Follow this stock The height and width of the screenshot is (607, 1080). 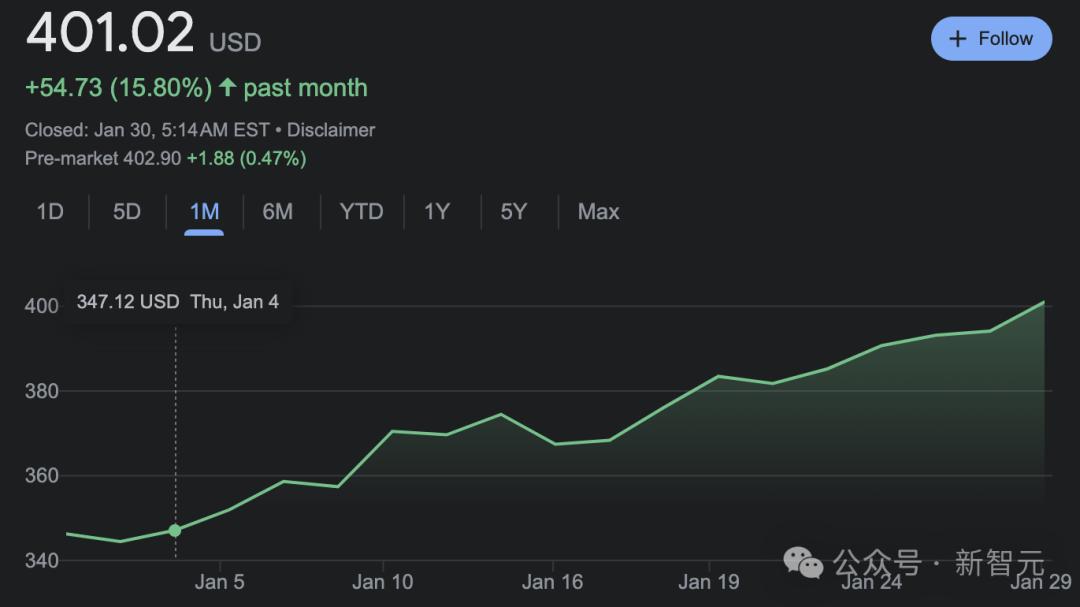991,39
